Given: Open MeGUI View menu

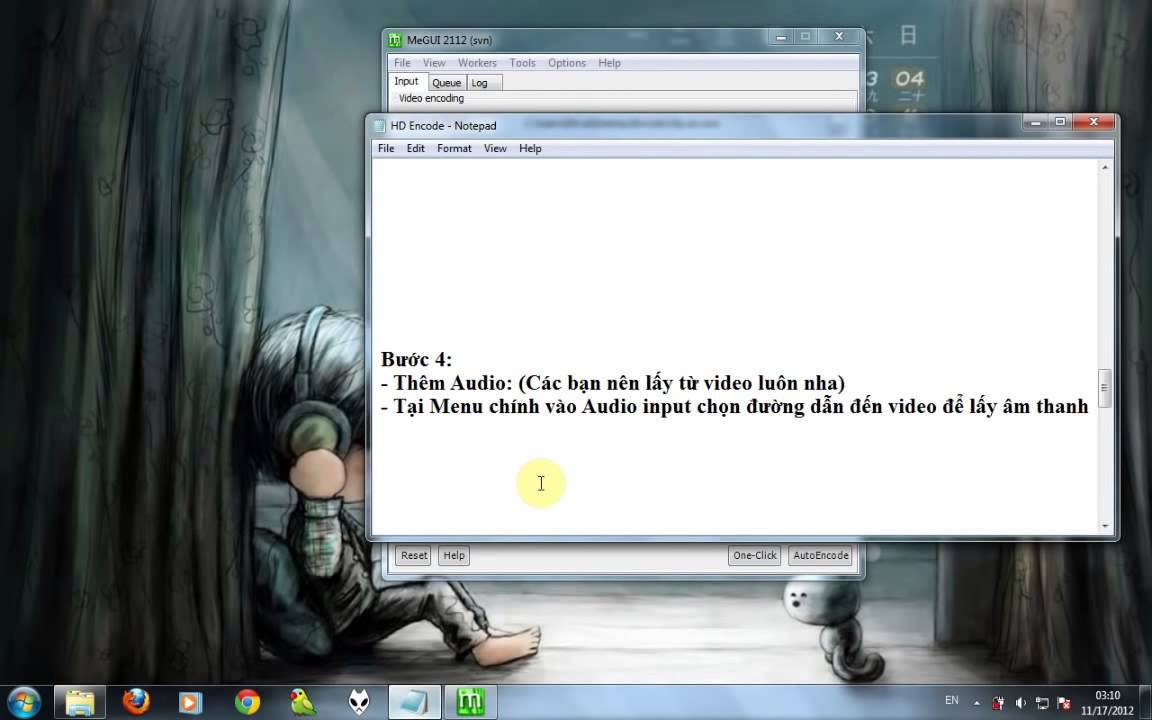Looking at the screenshot, I should [433, 63].
